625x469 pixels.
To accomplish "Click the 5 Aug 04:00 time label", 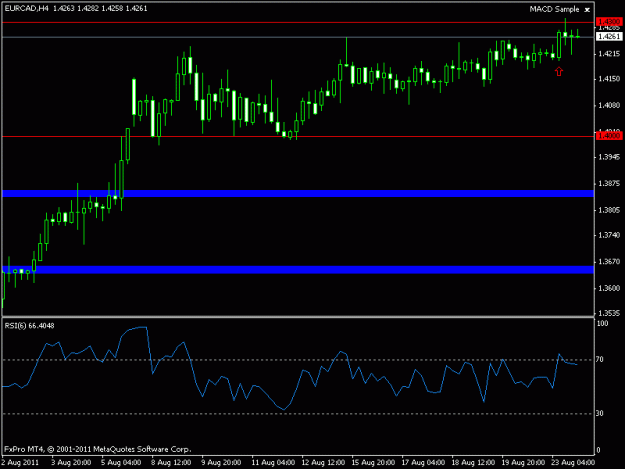I will point(121,462).
